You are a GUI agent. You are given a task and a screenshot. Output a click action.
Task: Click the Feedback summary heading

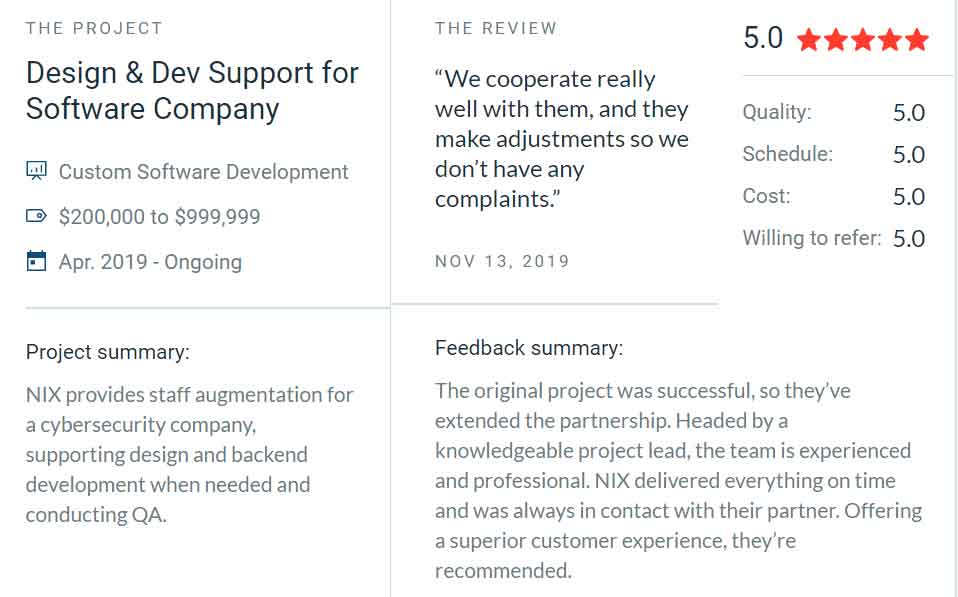pos(529,348)
